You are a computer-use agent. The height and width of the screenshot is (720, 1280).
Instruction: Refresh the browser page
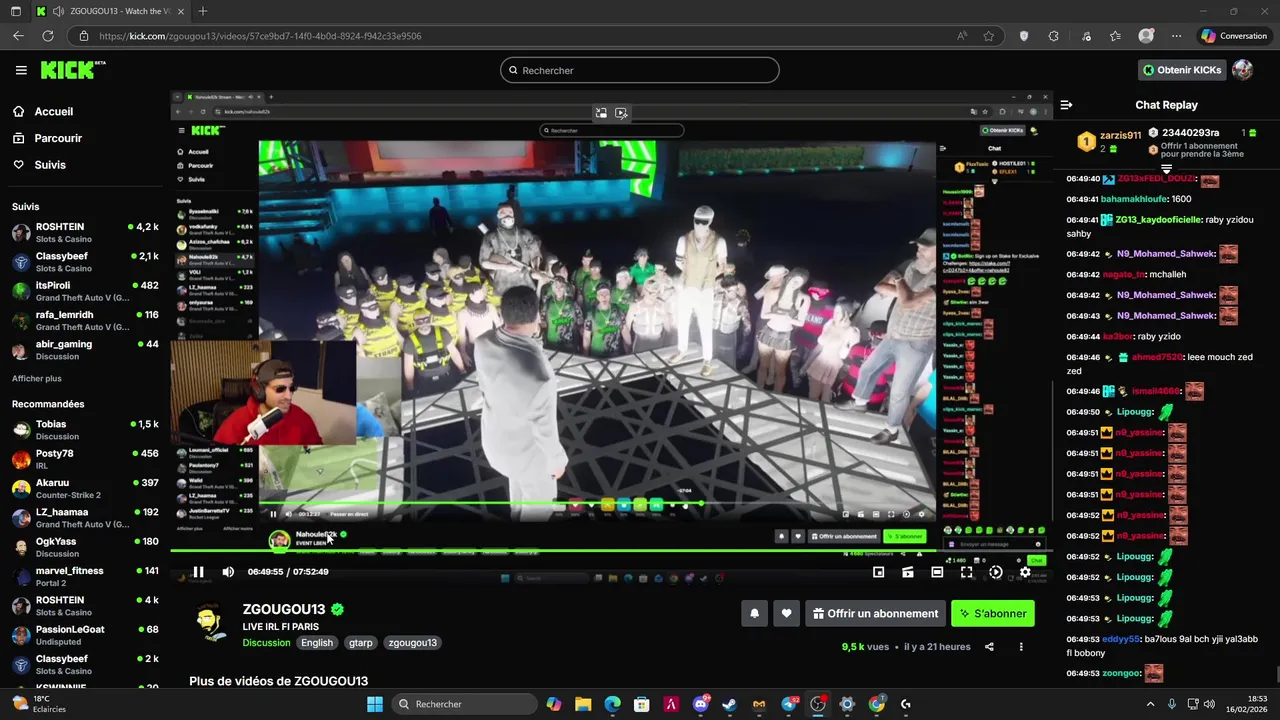click(48, 36)
